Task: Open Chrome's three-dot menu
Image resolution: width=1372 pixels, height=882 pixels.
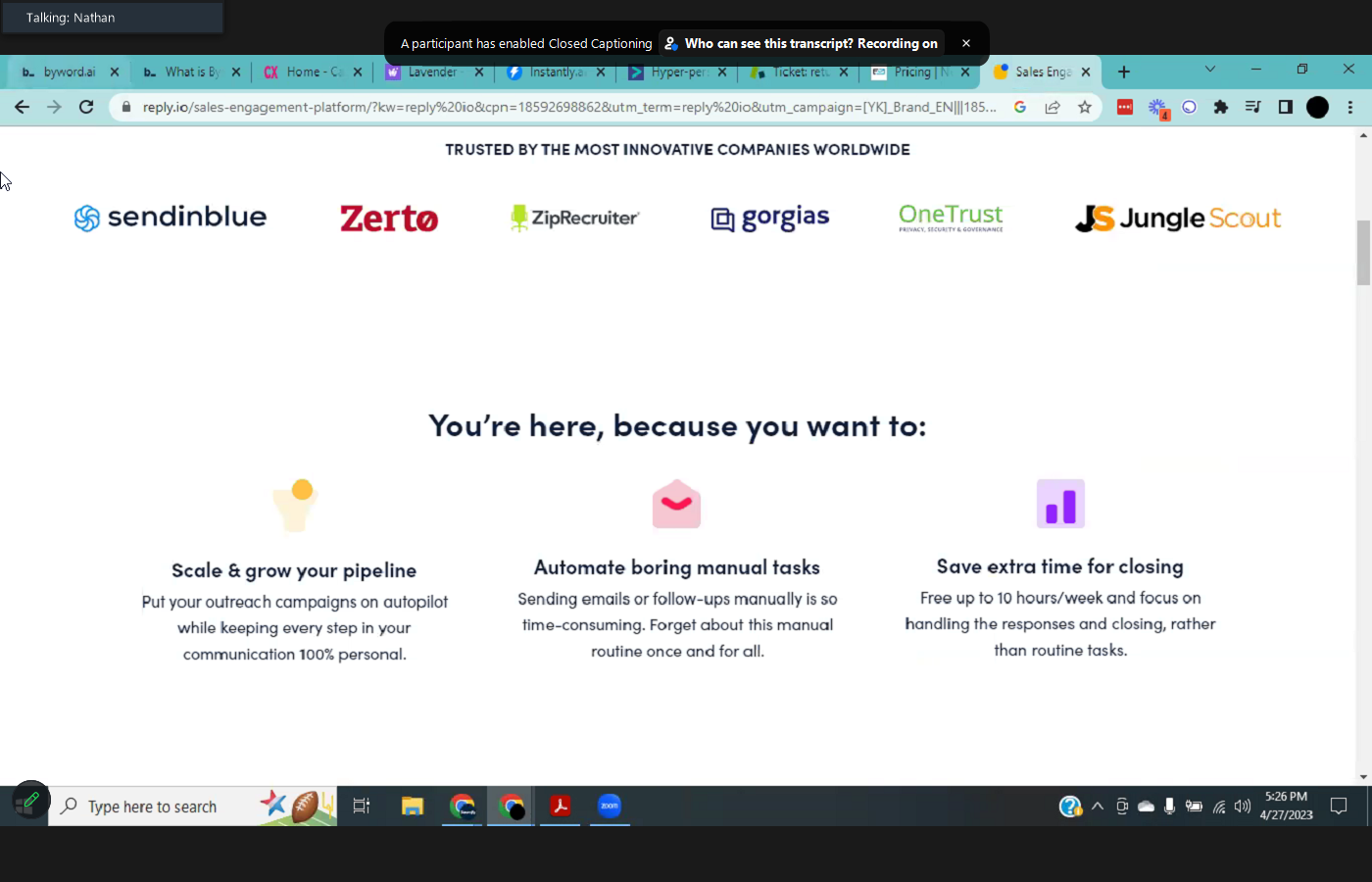Action: tap(1350, 108)
